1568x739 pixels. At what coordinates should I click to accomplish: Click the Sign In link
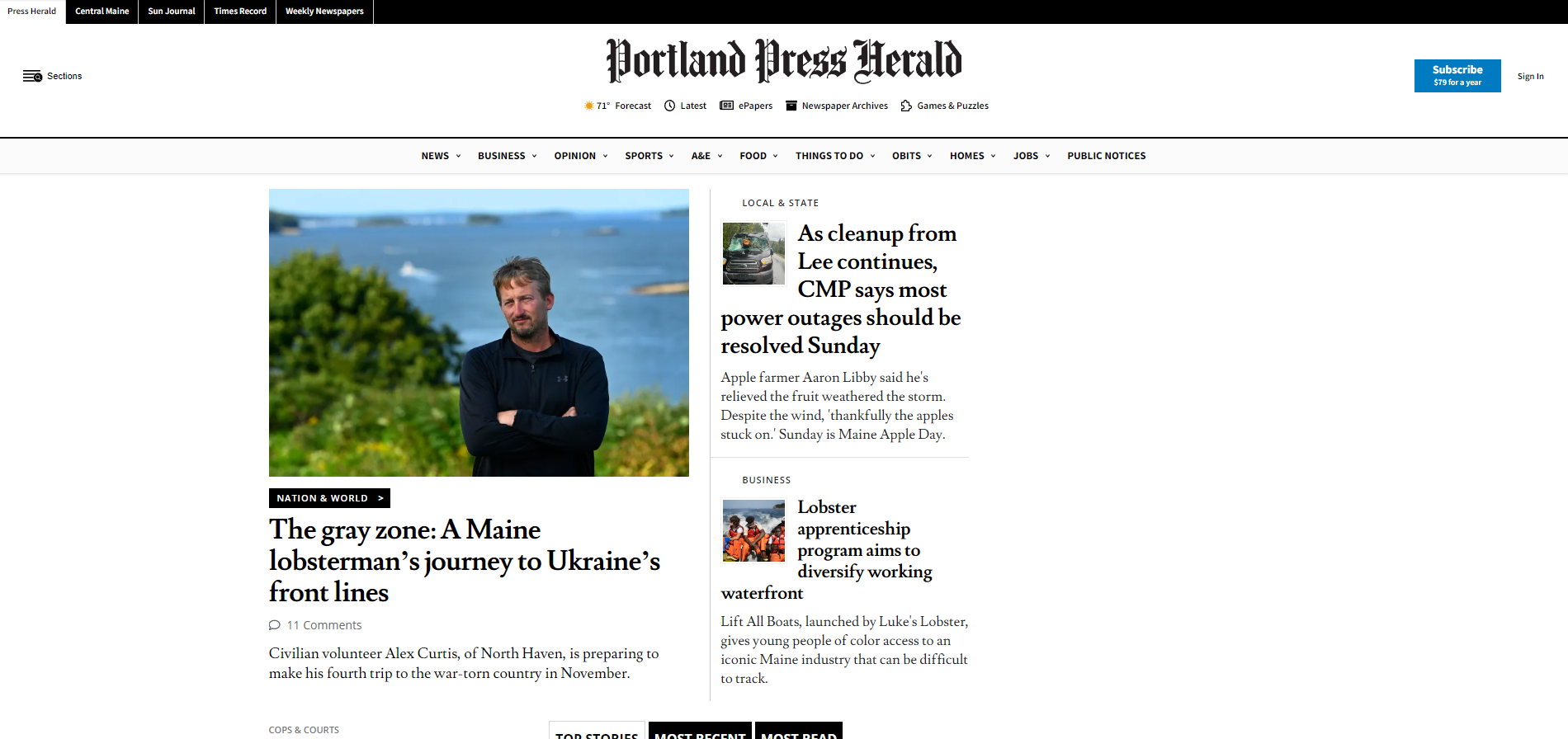click(x=1530, y=76)
